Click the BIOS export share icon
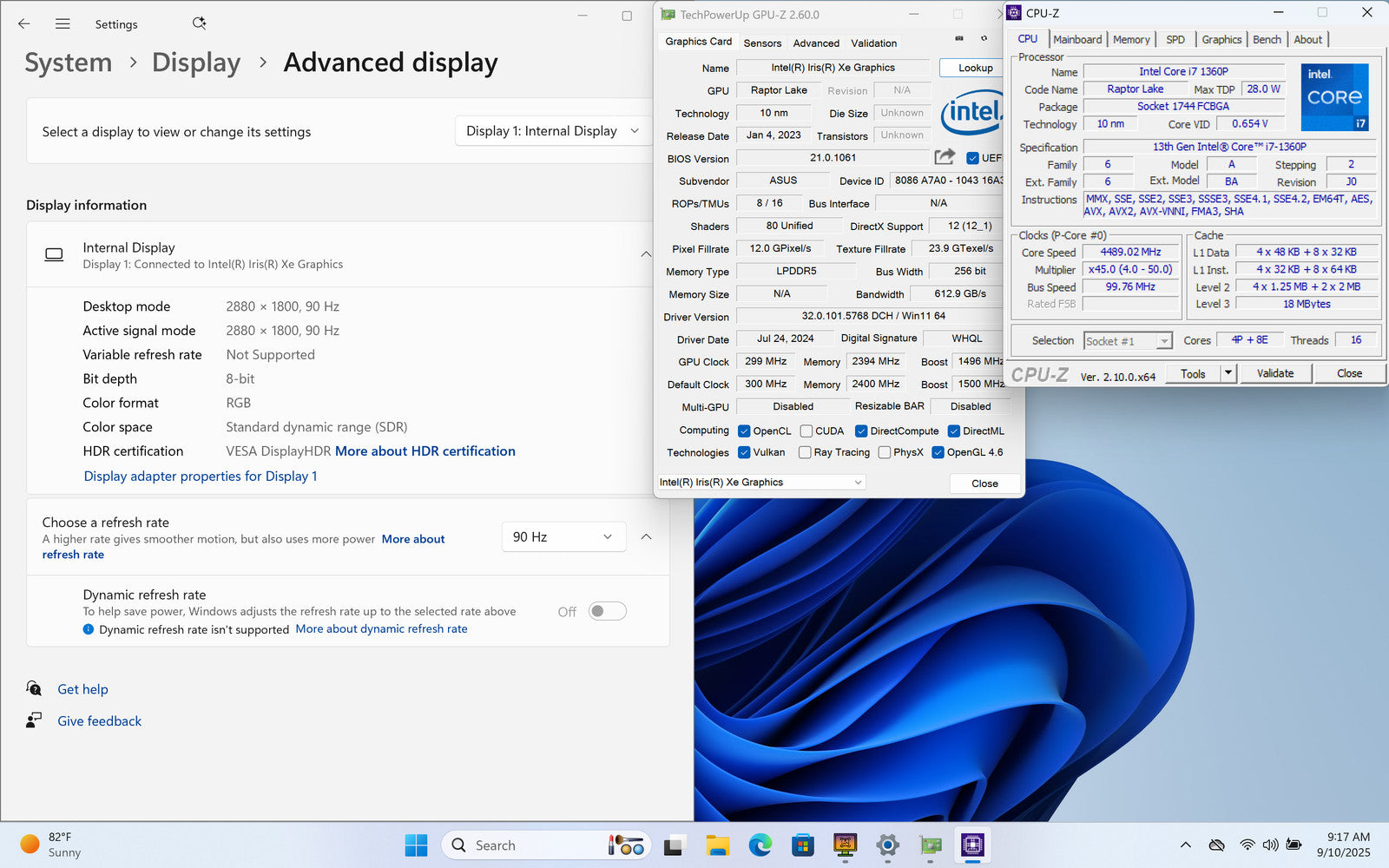 [x=945, y=157]
